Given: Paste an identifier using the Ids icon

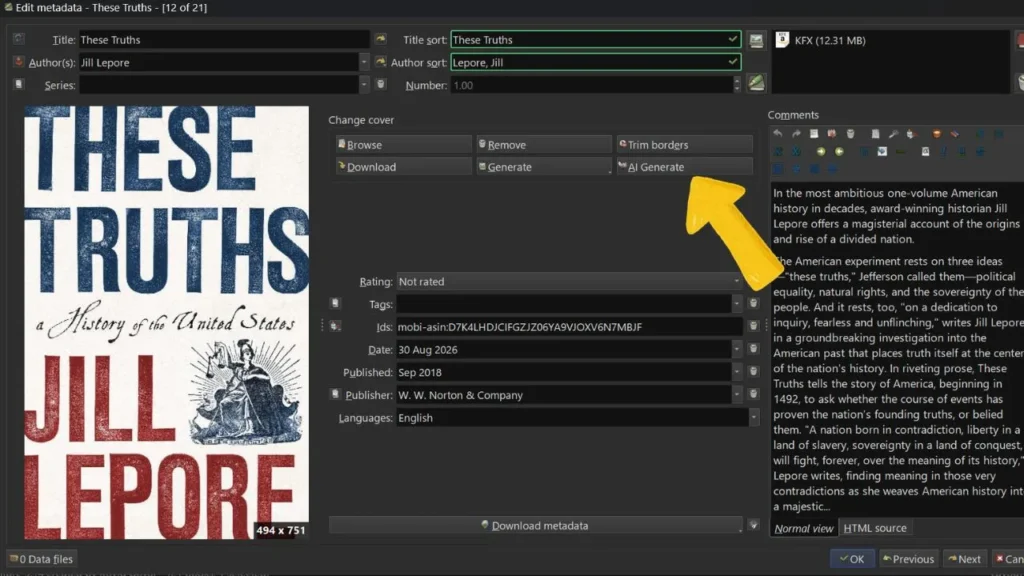Looking at the screenshot, I should (335, 326).
